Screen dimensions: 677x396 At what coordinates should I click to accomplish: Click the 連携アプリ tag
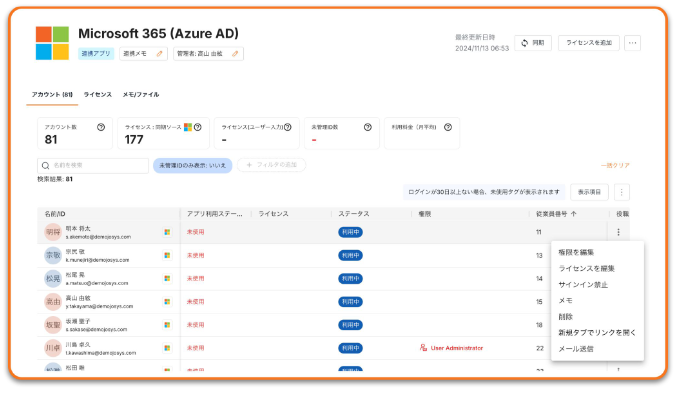96,54
